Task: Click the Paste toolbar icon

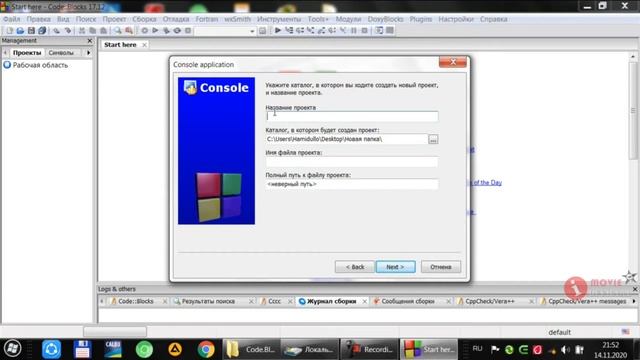Action: 104,31
